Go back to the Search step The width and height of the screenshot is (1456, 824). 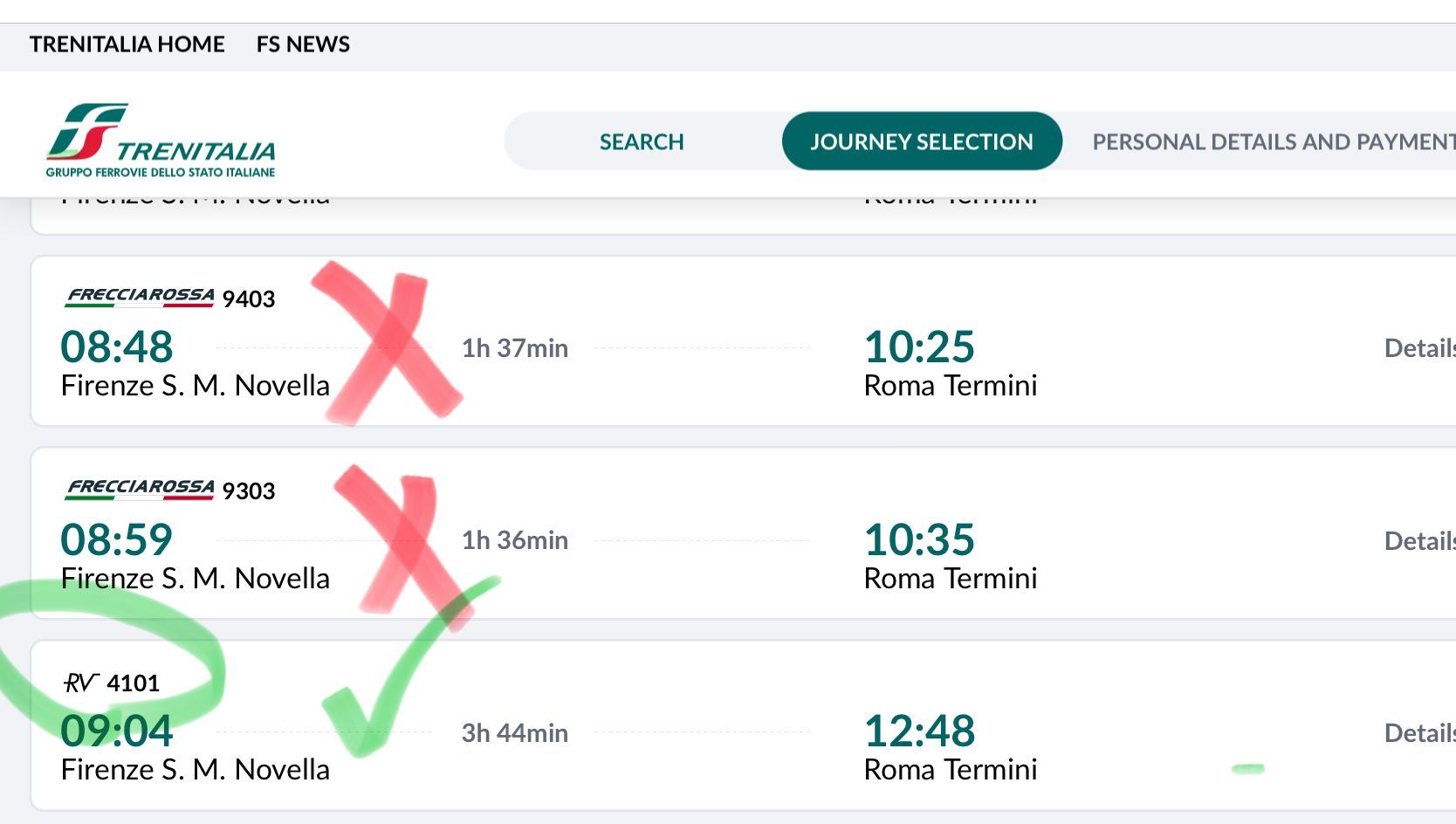[x=642, y=141]
